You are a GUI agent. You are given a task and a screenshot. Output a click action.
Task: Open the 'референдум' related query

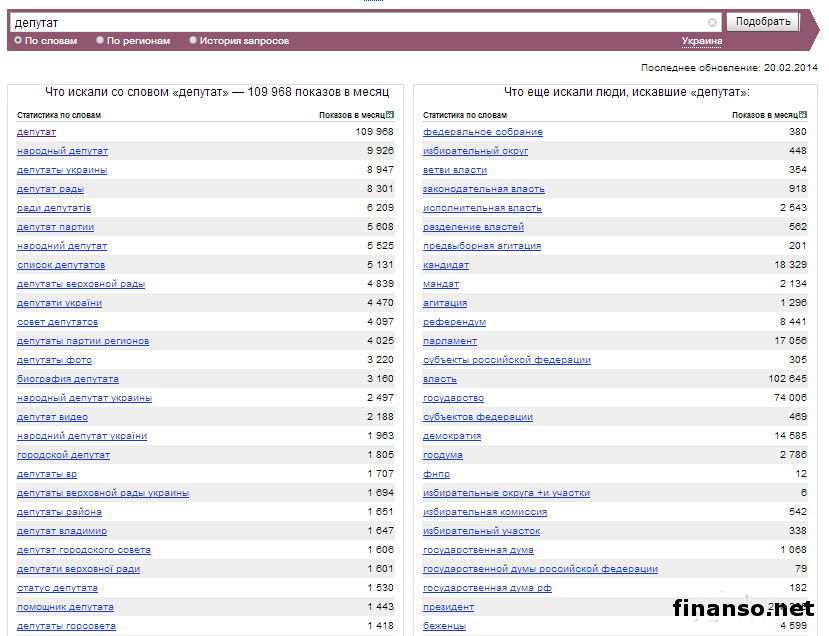(x=454, y=322)
